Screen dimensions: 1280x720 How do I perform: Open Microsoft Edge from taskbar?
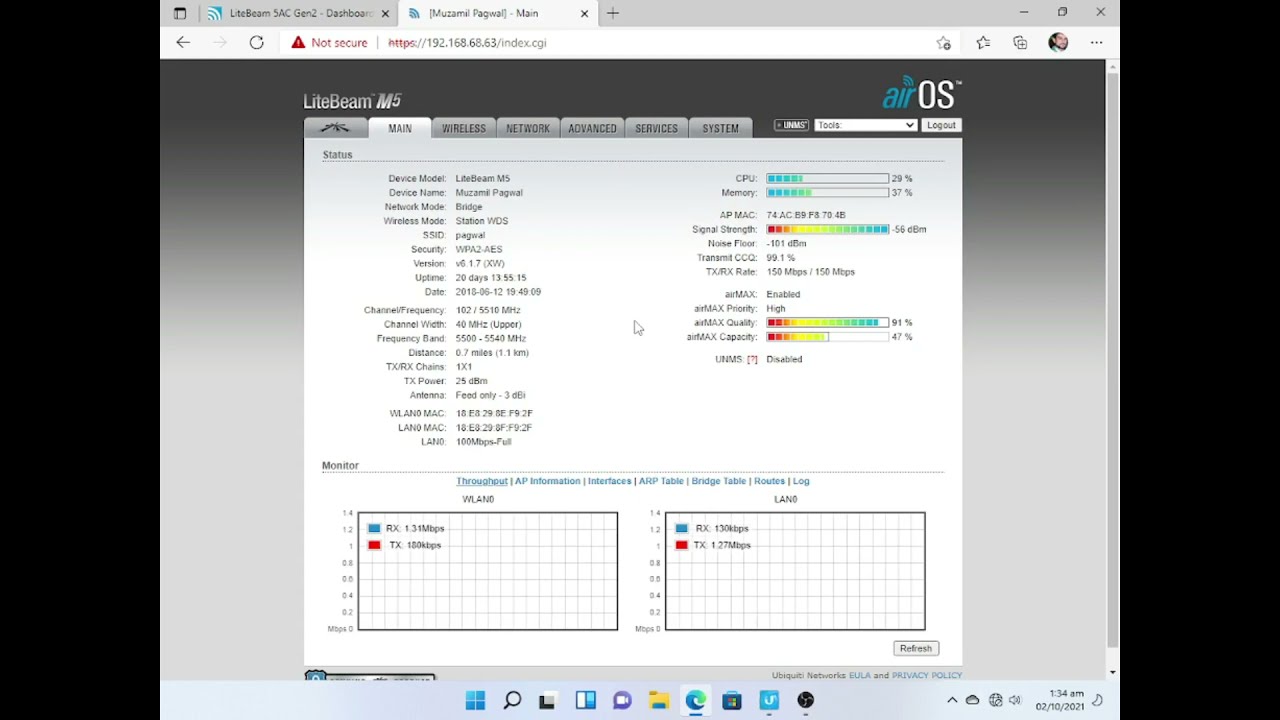pyautogui.click(x=695, y=700)
